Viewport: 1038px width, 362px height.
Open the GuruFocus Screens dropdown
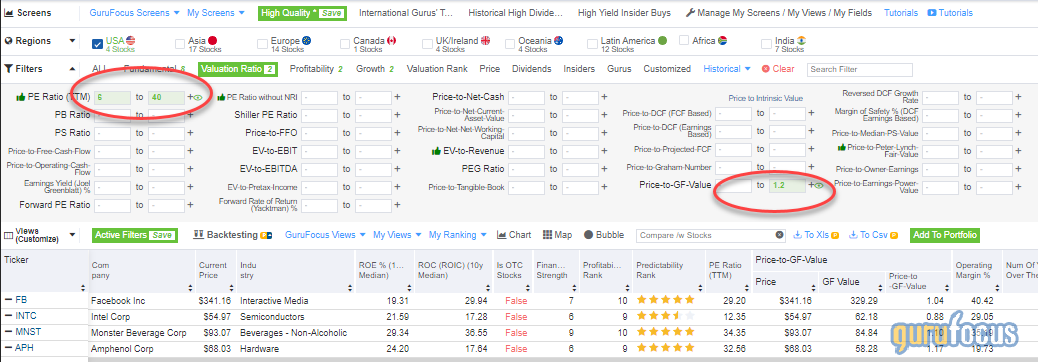tap(134, 13)
